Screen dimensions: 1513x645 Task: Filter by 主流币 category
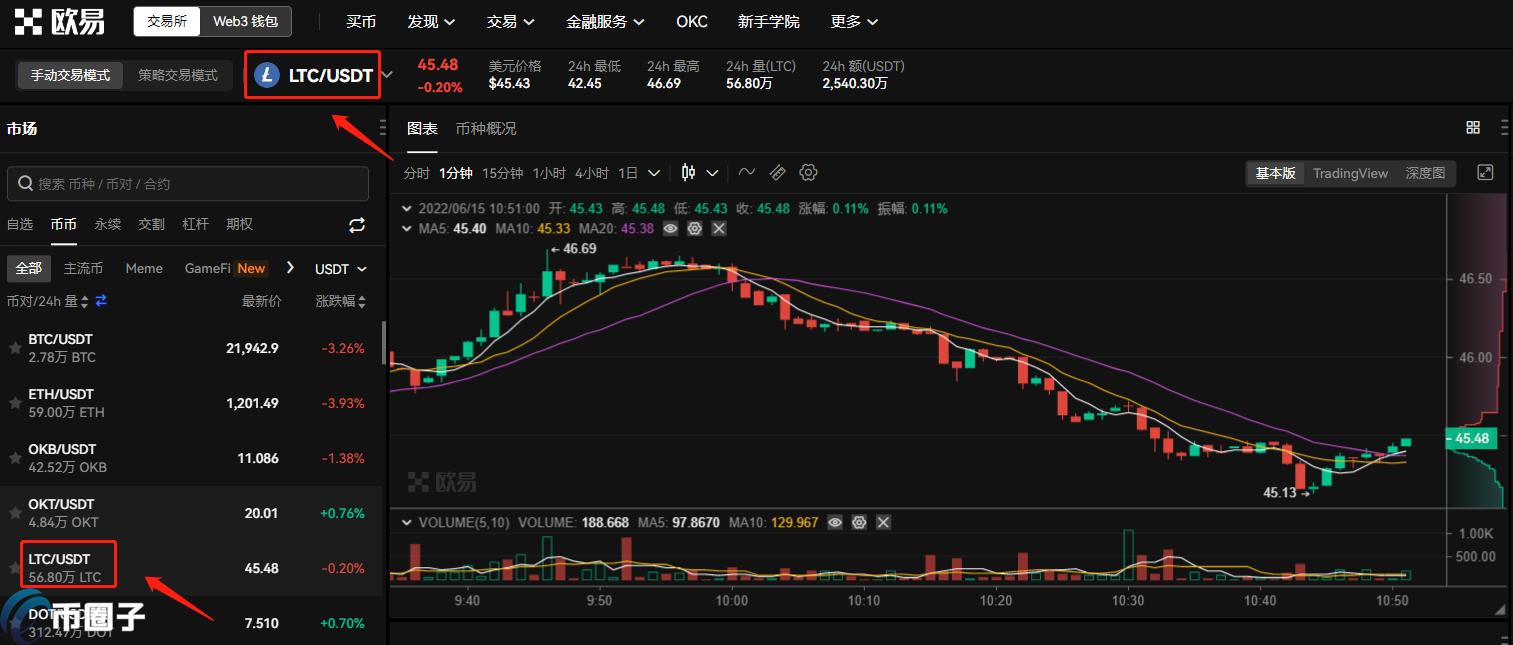(x=84, y=269)
